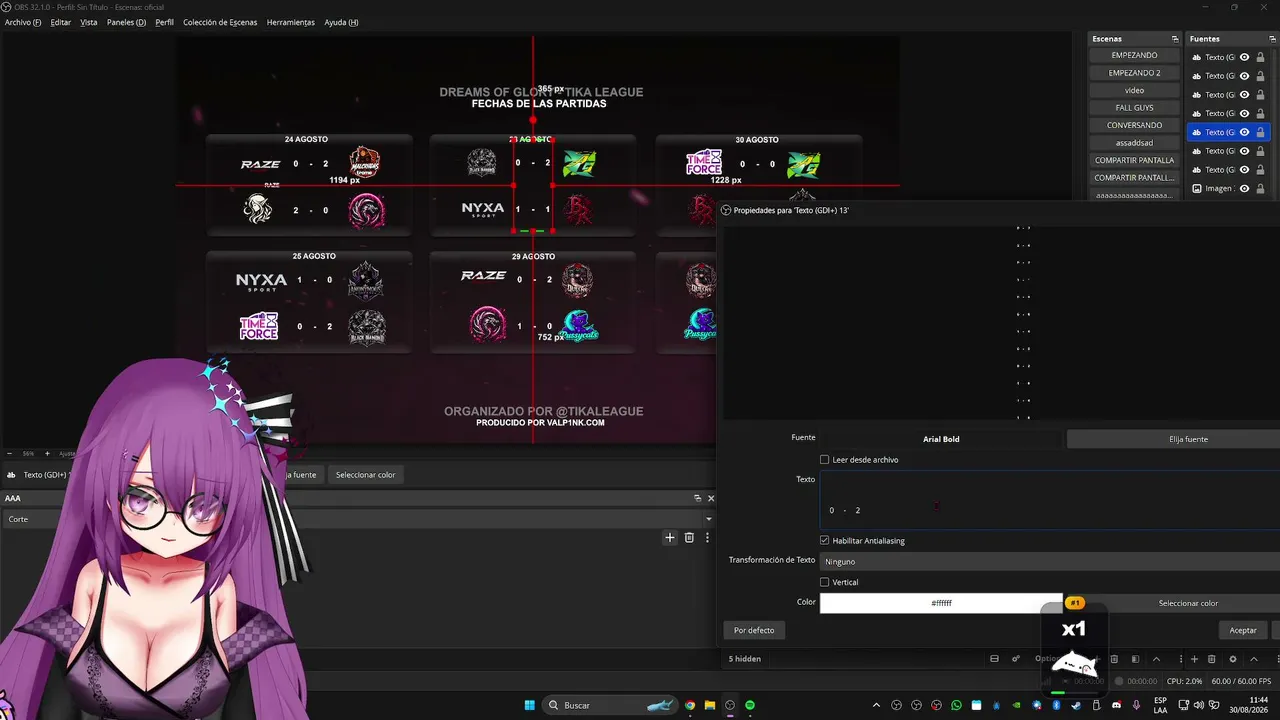Image resolution: width=1280 pixels, height=720 pixels.
Task: Open the Escenas toolbar three-dot menu
Action: (x=1181, y=659)
